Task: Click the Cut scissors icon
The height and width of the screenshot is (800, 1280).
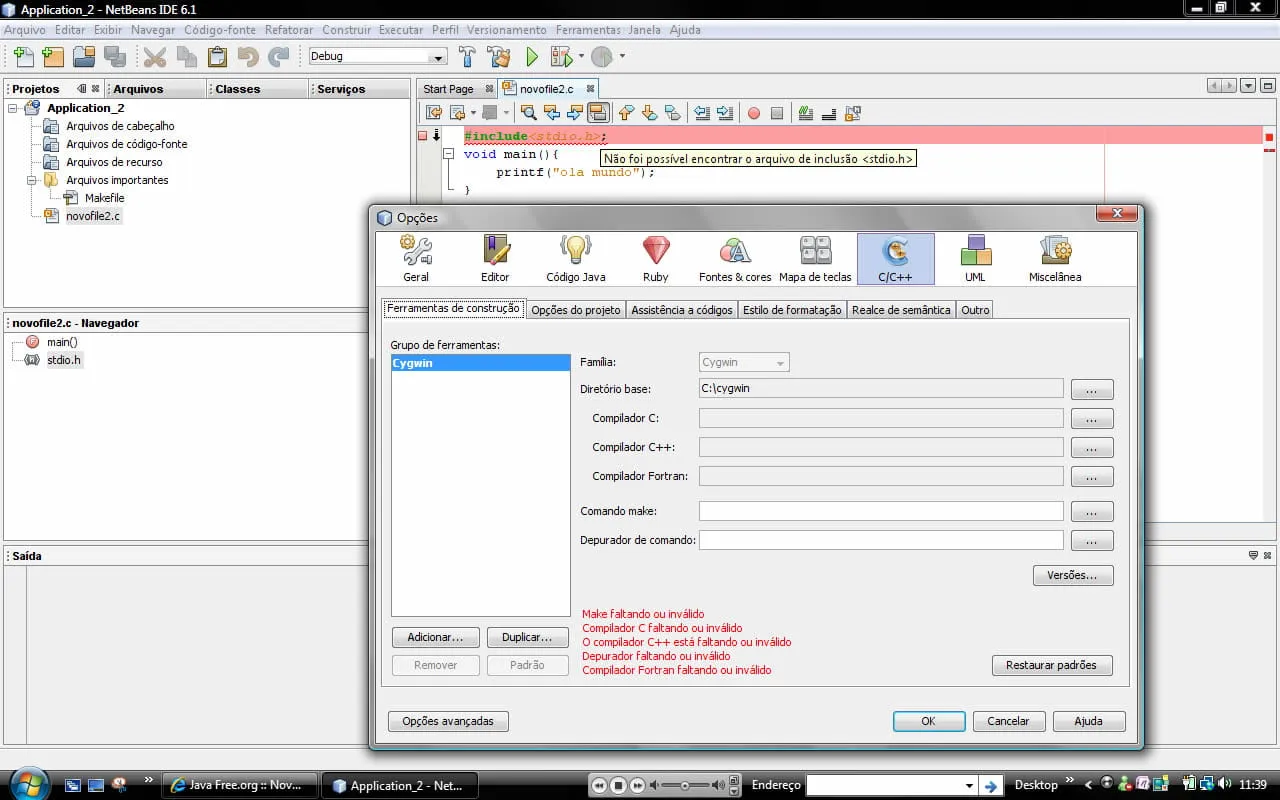Action: pyautogui.click(x=155, y=57)
